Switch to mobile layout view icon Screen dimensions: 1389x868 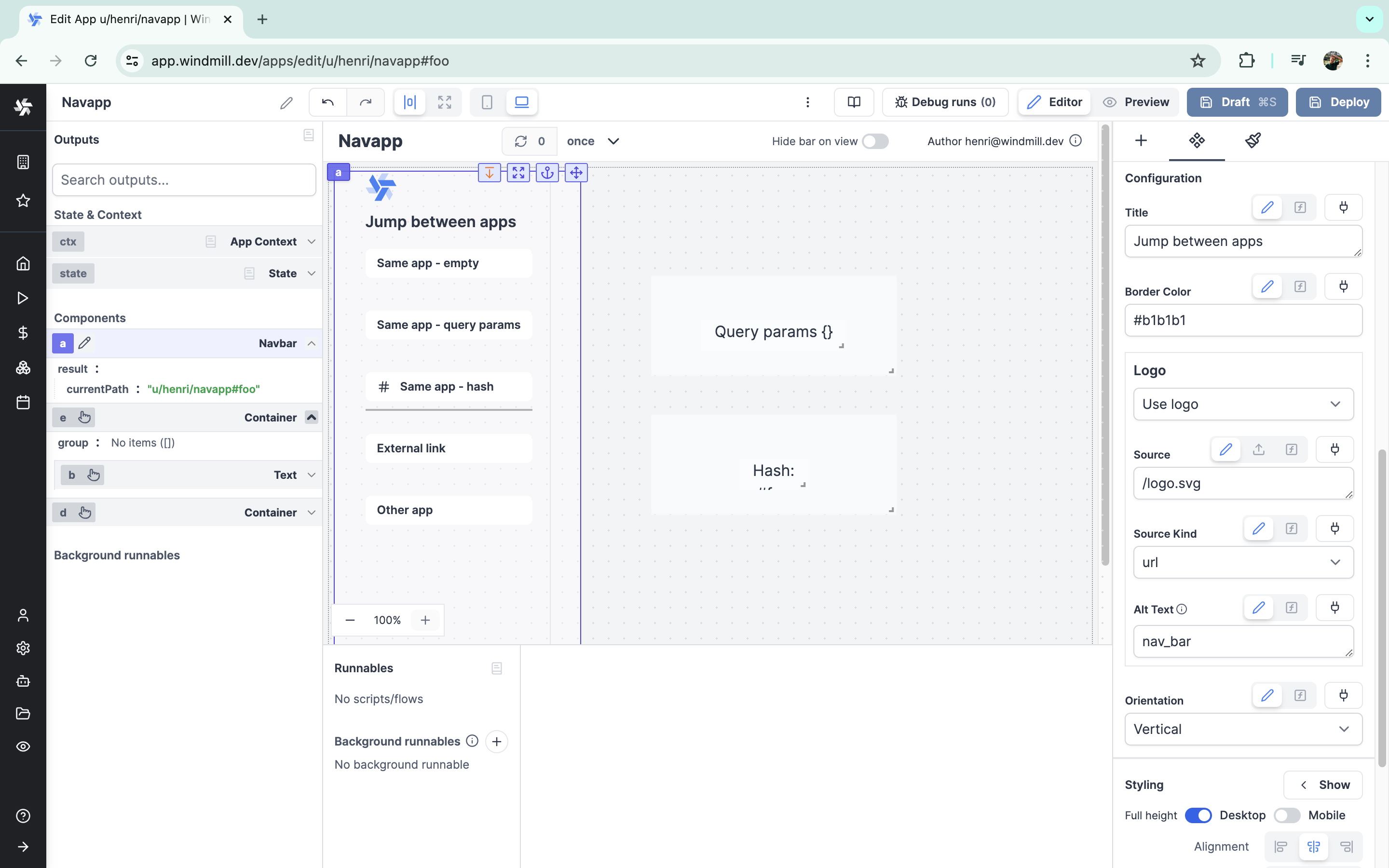click(x=487, y=102)
